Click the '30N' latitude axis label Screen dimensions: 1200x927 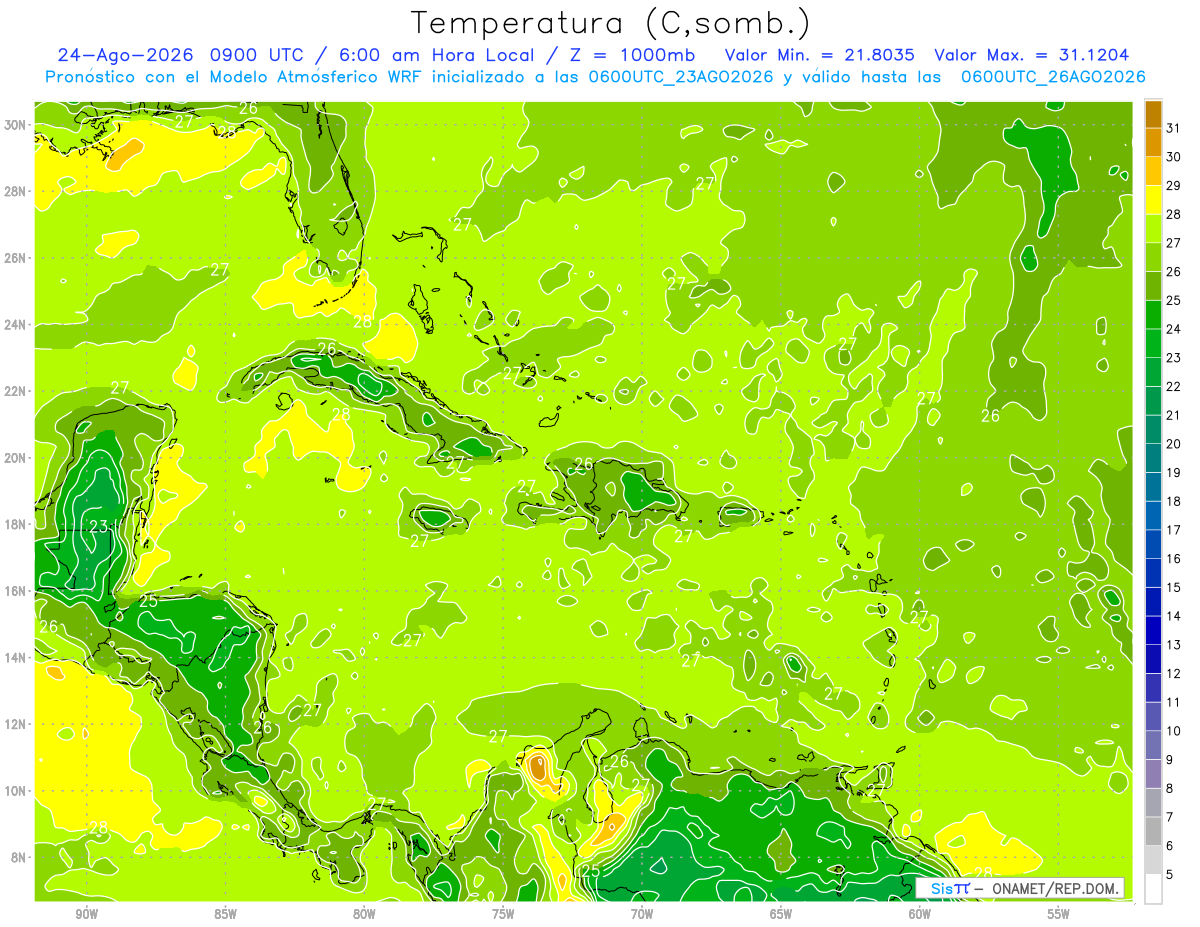[x=17, y=125]
